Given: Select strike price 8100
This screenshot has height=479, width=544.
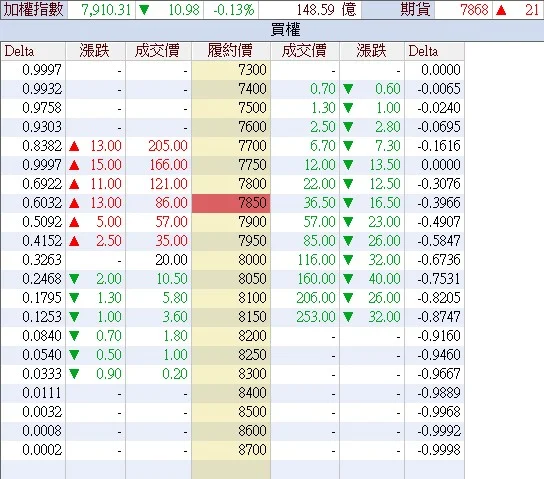Looking at the screenshot, I should [x=252, y=298].
